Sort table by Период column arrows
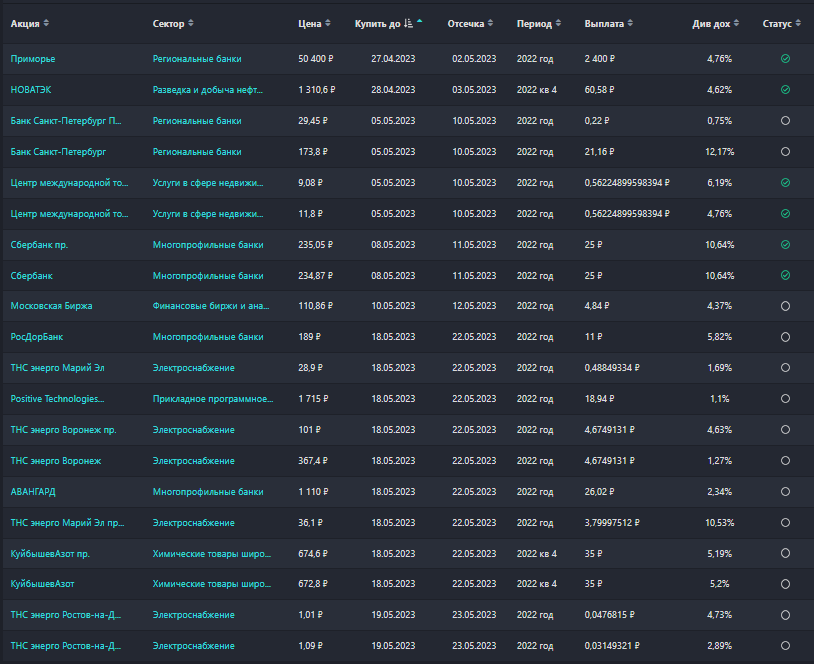The image size is (814, 664). coord(558,23)
